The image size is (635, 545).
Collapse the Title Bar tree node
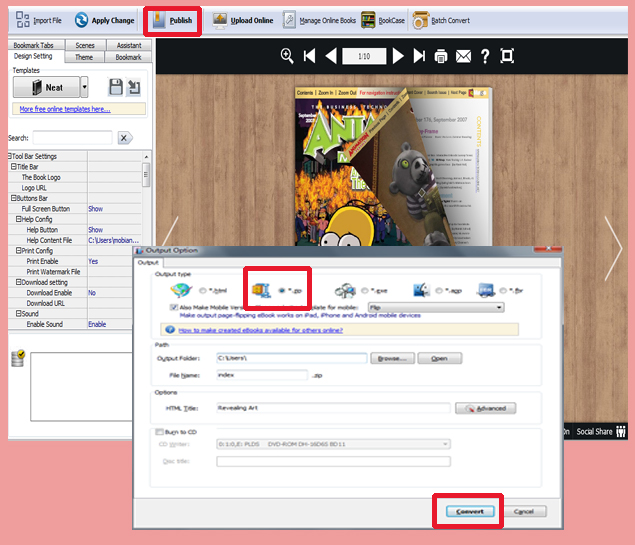(13, 166)
